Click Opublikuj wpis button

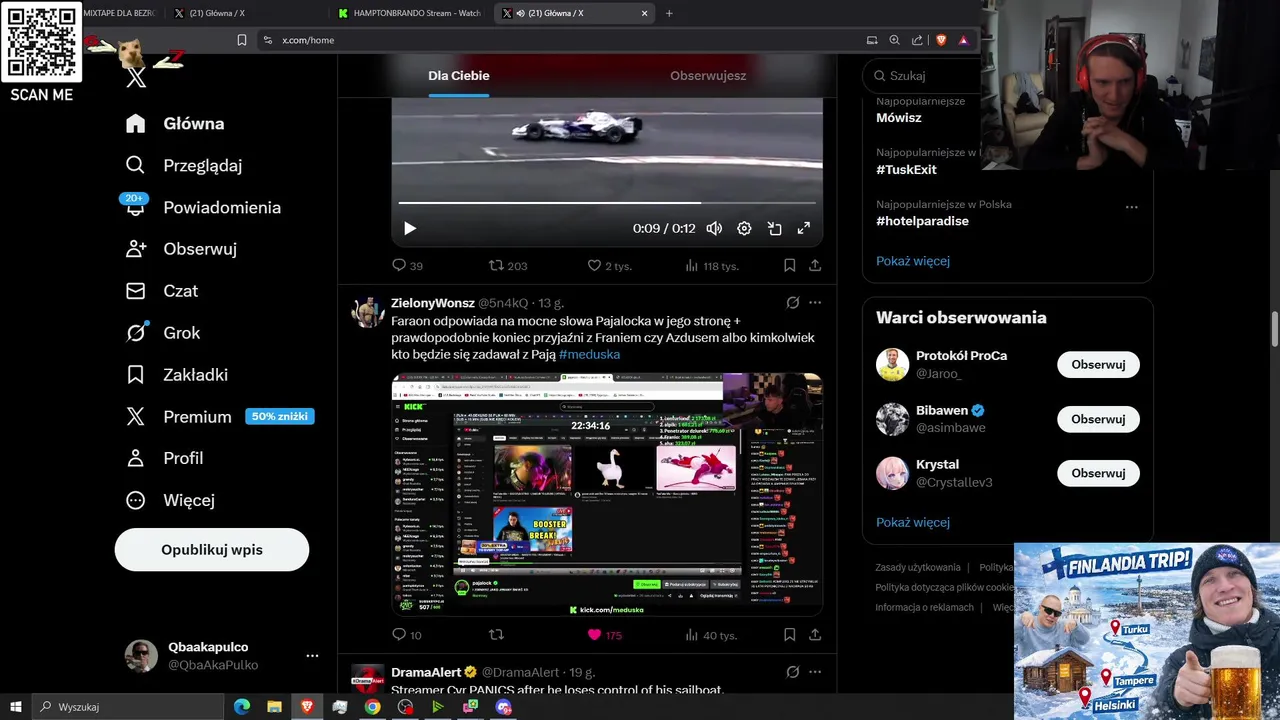pos(212,550)
